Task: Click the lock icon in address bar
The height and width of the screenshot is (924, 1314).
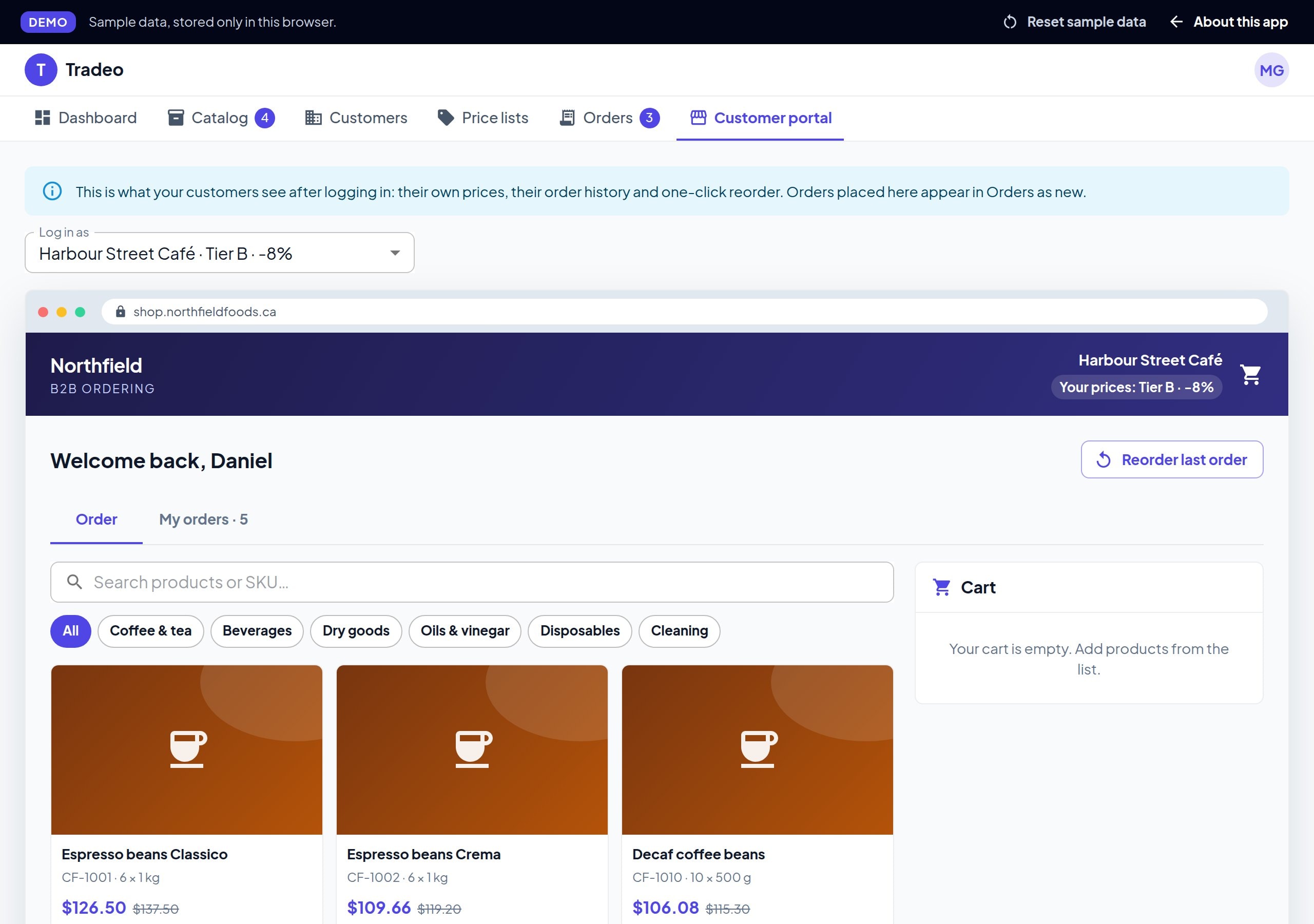Action: click(x=120, y=312)
